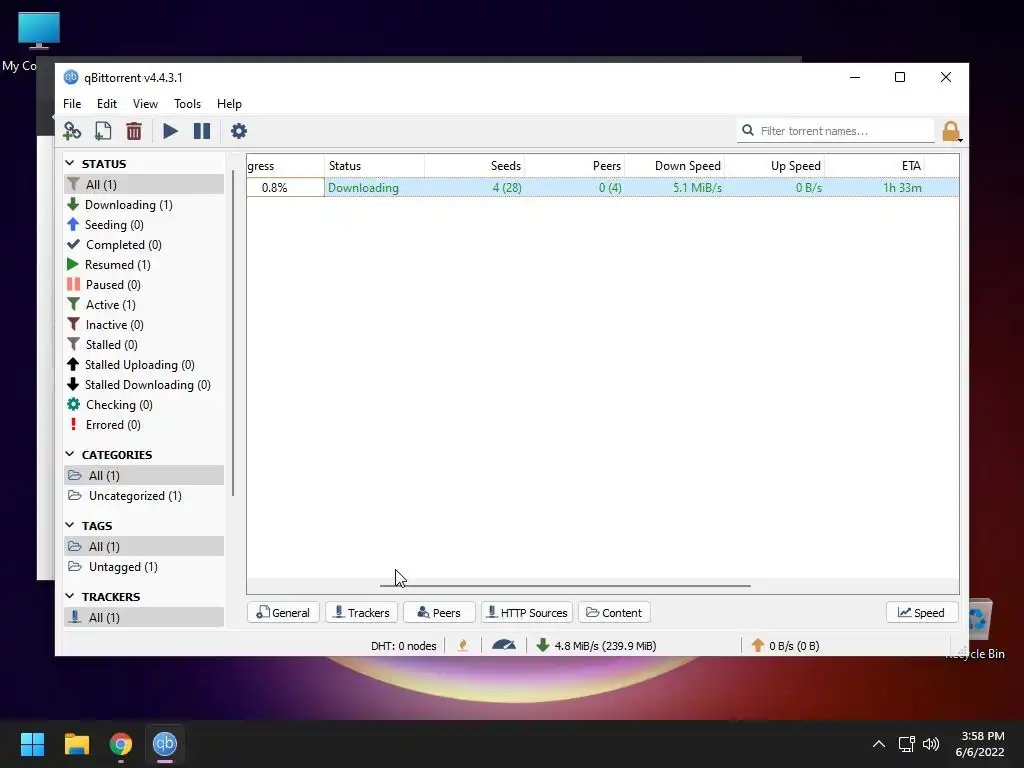Click the red Delete torrent trash icon
Viewport: 1024px width, 768px height.
tap(134, 131)
